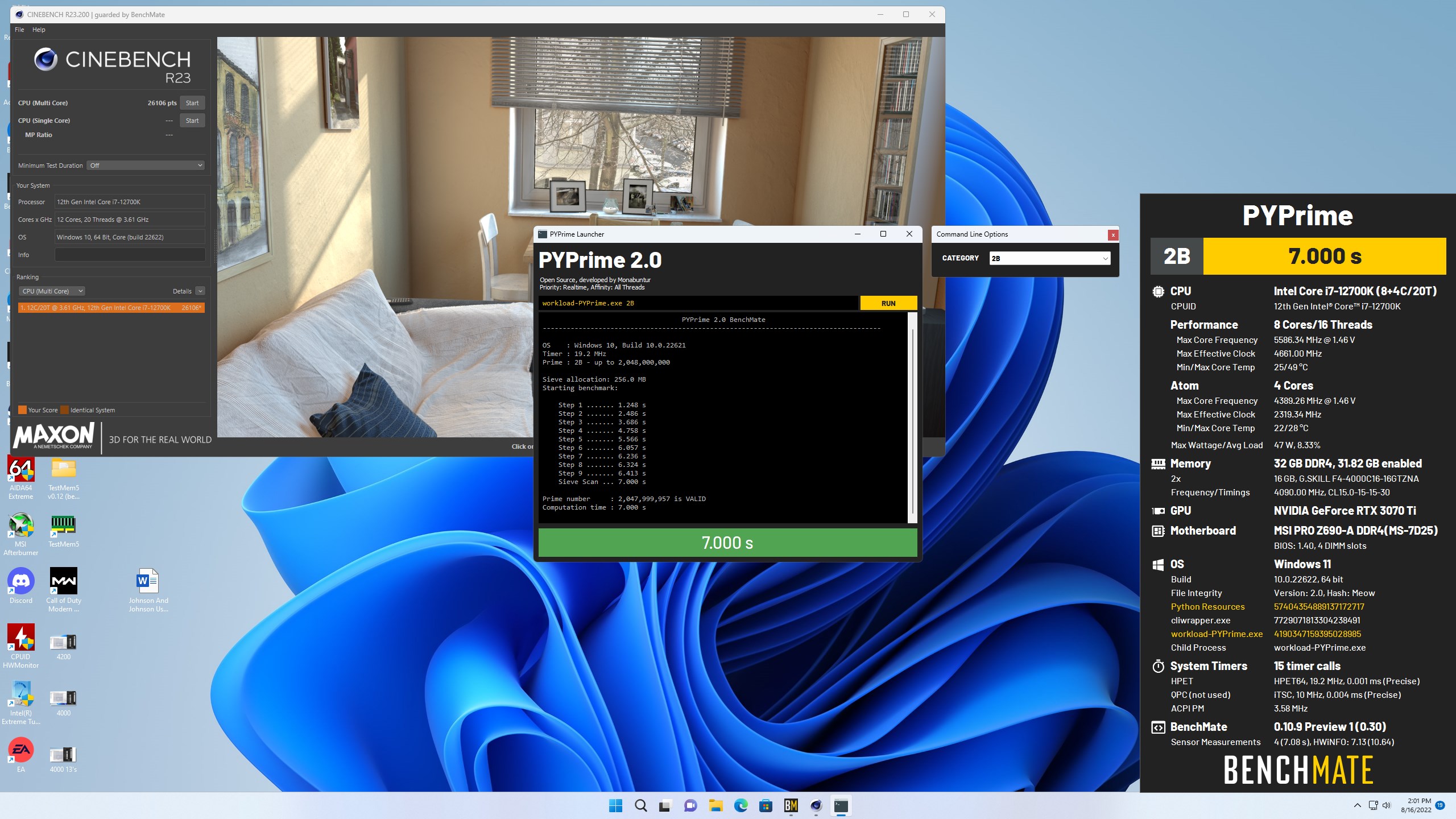The height and width of the screenshot is (819, 1456).
Task: Click Cores x GHz value field
Action: click(130, 220)
